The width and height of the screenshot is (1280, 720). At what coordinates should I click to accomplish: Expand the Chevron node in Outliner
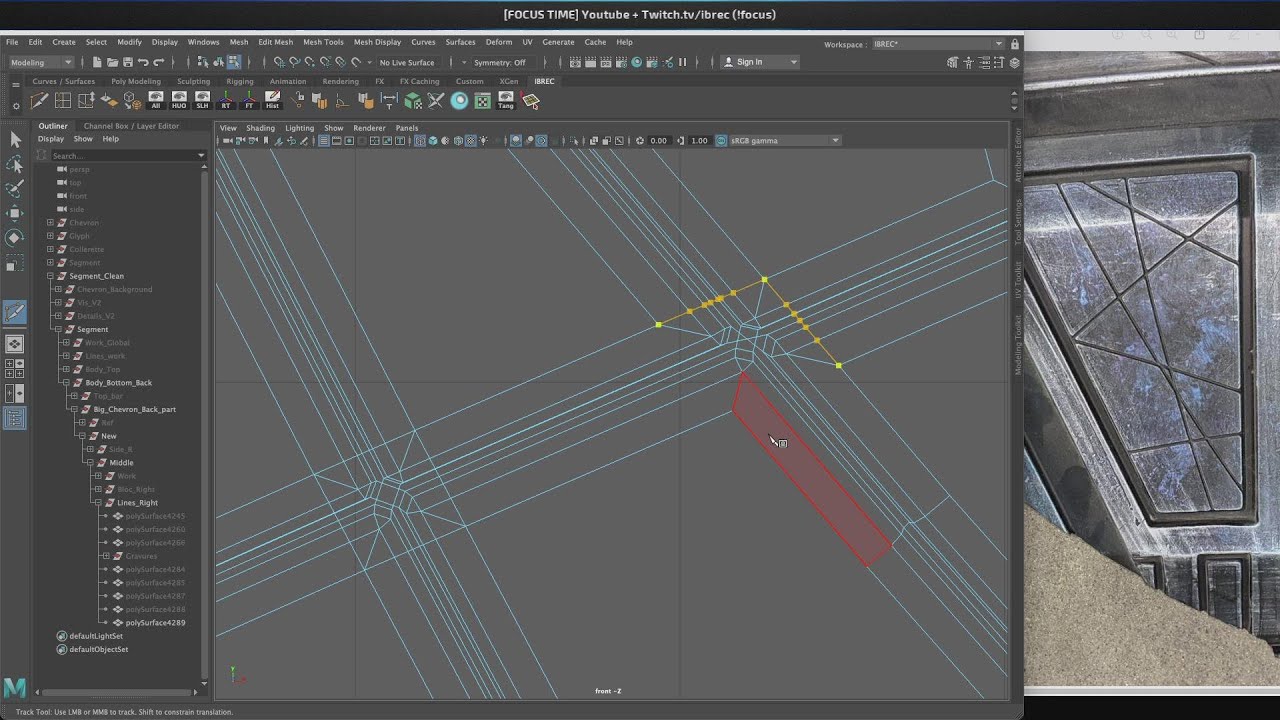click(50, 223)
